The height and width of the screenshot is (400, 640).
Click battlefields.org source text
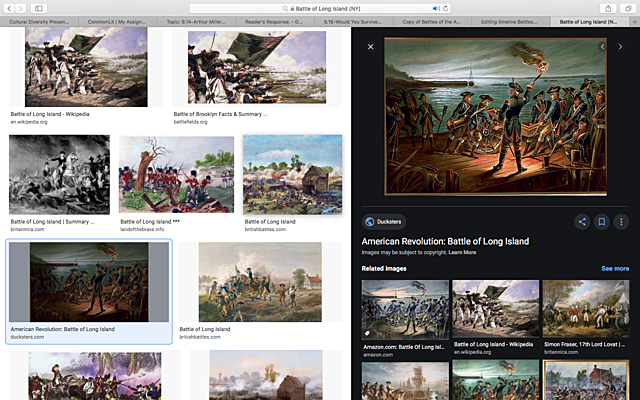click(191, 122)
